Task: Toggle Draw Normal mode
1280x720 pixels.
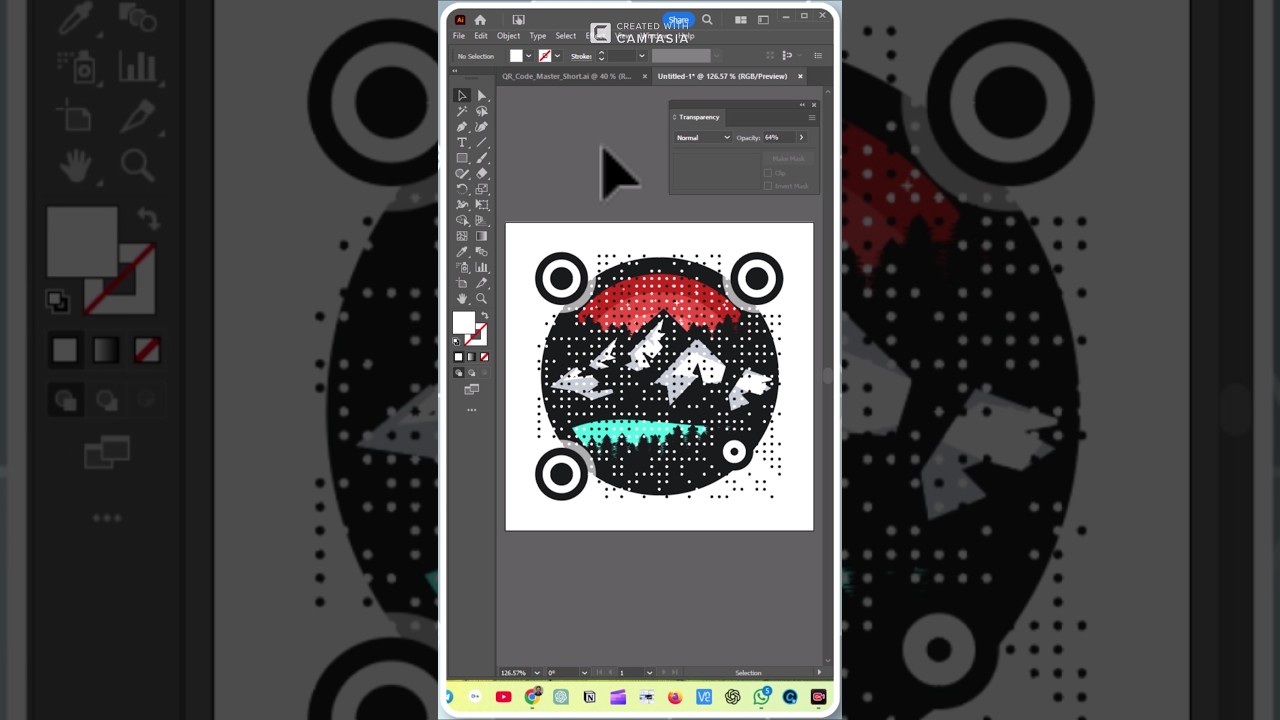Action: (458, 373)
